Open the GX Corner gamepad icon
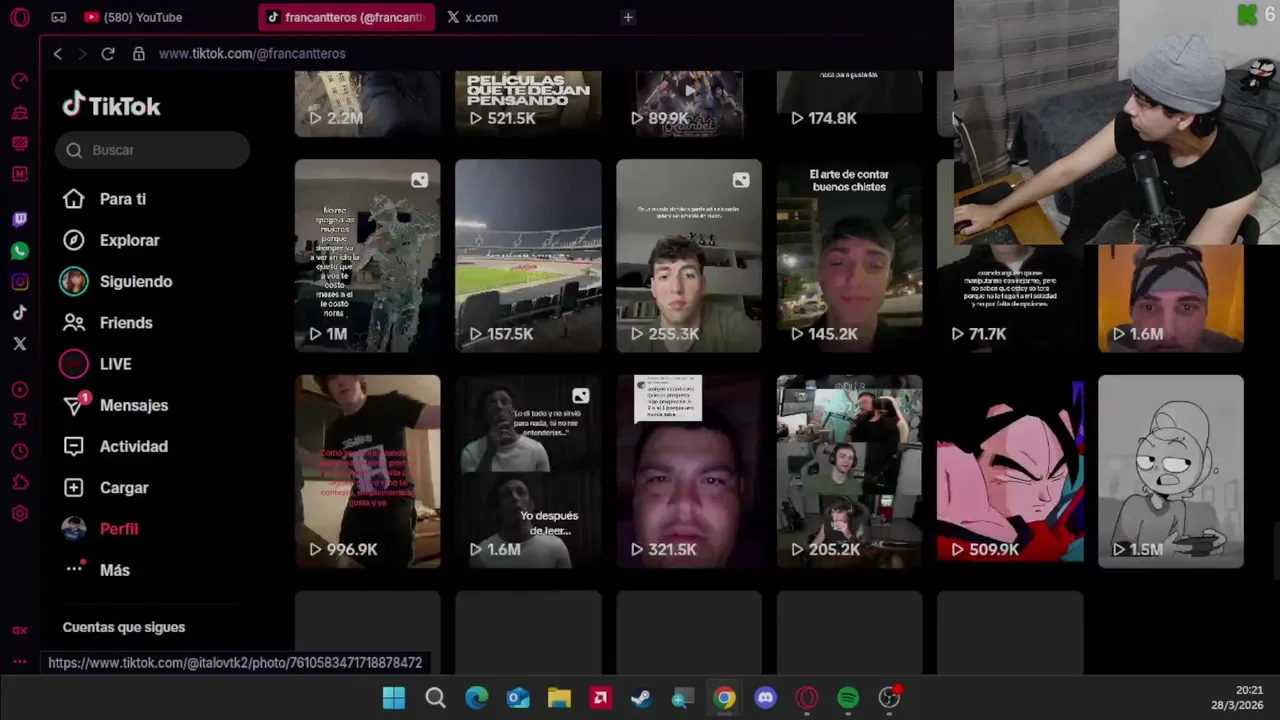Image resolution: width=1280 pixels, height=720 pixels. point(58,17)
